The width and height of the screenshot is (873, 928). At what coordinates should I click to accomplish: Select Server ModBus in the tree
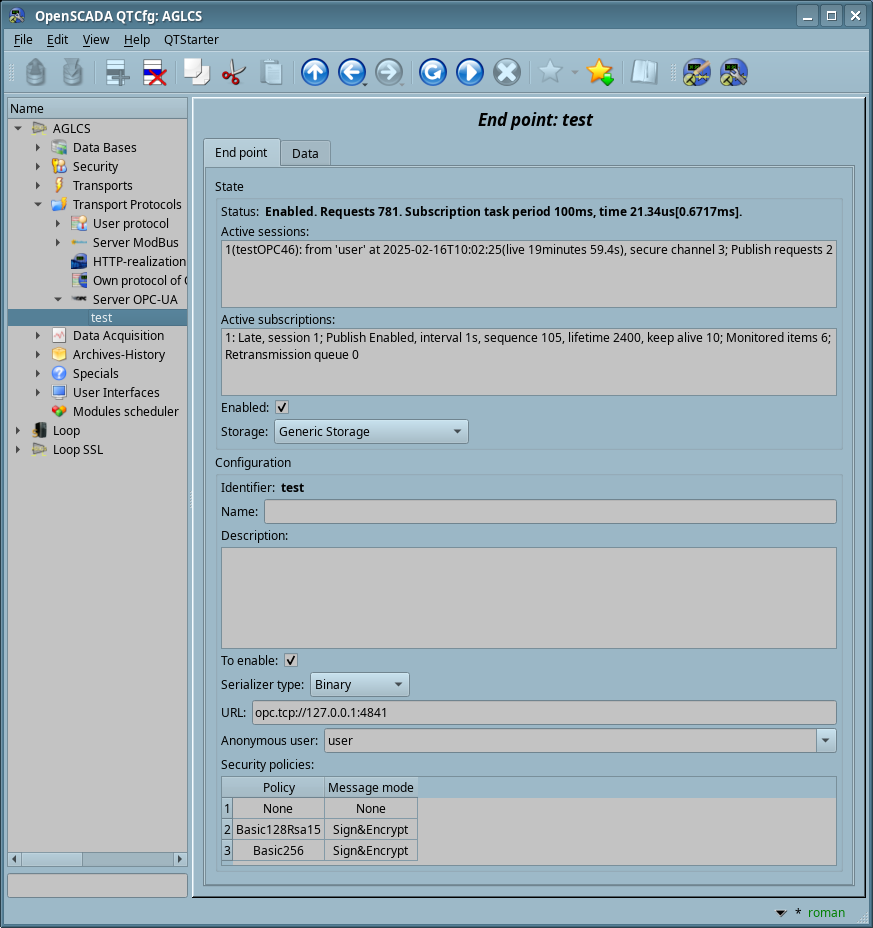click(135, 243)
